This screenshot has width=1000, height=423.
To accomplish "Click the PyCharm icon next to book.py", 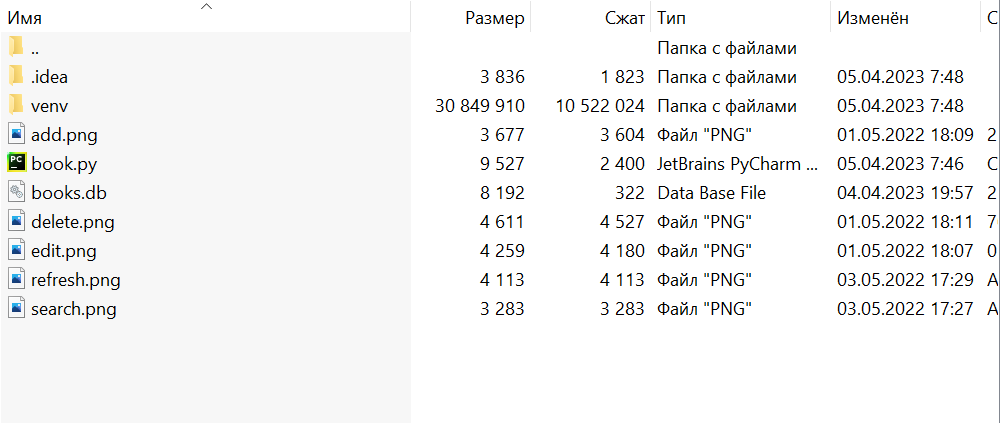I will 16,163.
